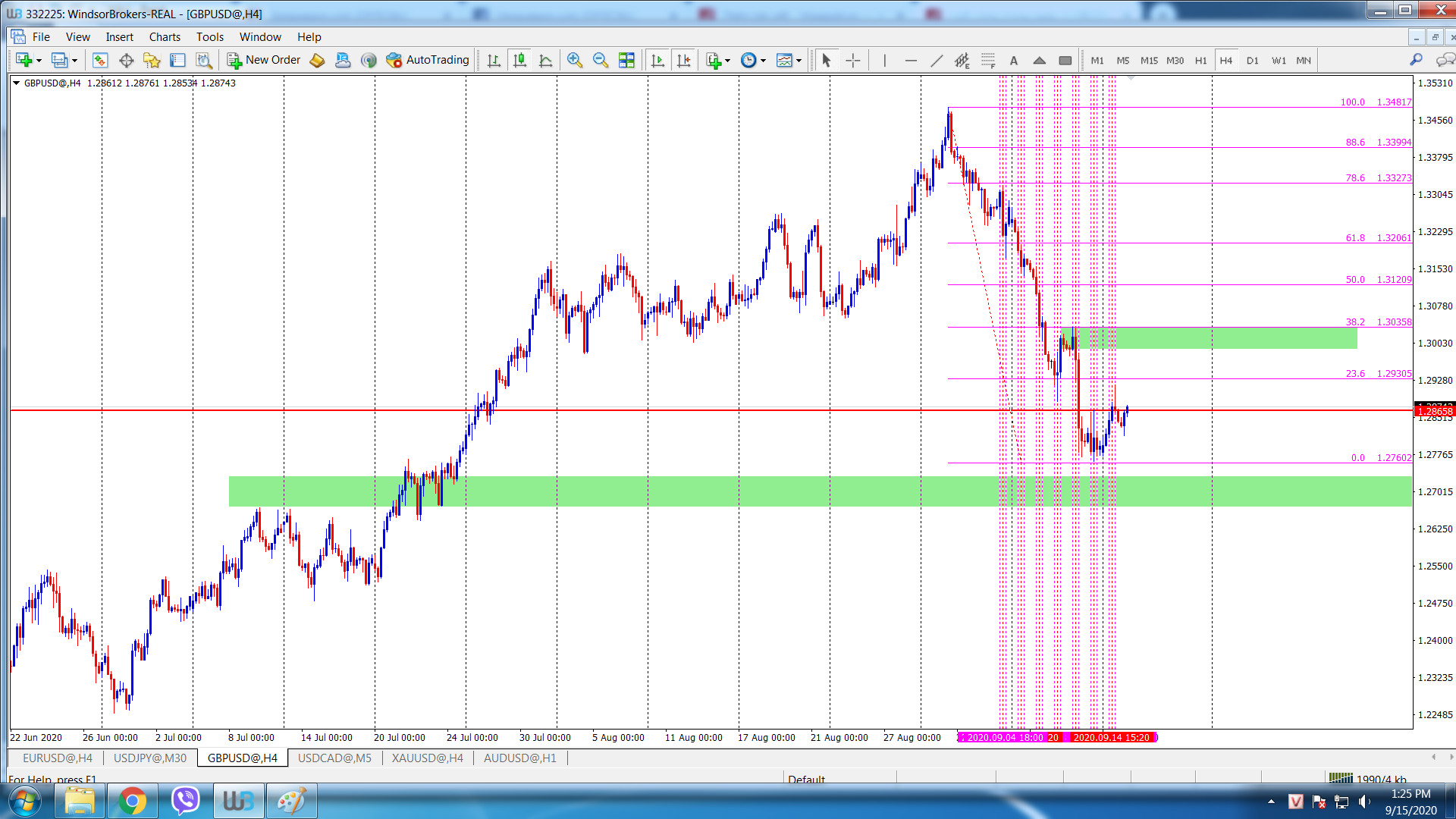Launch MetaEditor with the yellow book icon
This screenshot has width=1456, height=819.
317,60
